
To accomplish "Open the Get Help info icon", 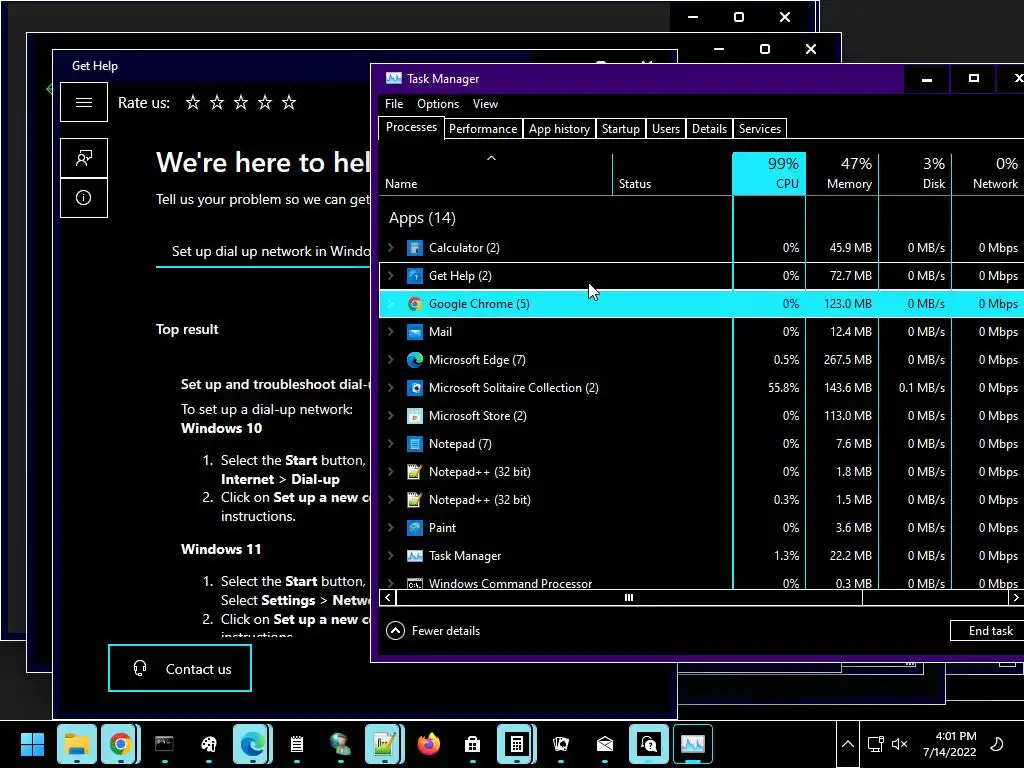I will (x=84, y=198).
